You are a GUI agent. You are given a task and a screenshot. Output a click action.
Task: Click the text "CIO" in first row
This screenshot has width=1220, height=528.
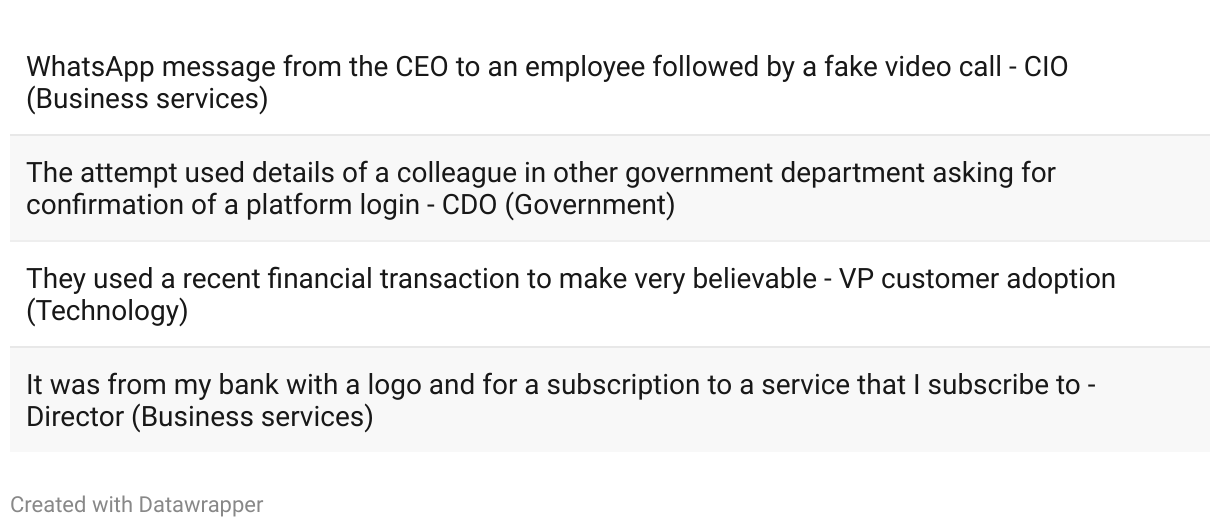[x=1045, y=68]
